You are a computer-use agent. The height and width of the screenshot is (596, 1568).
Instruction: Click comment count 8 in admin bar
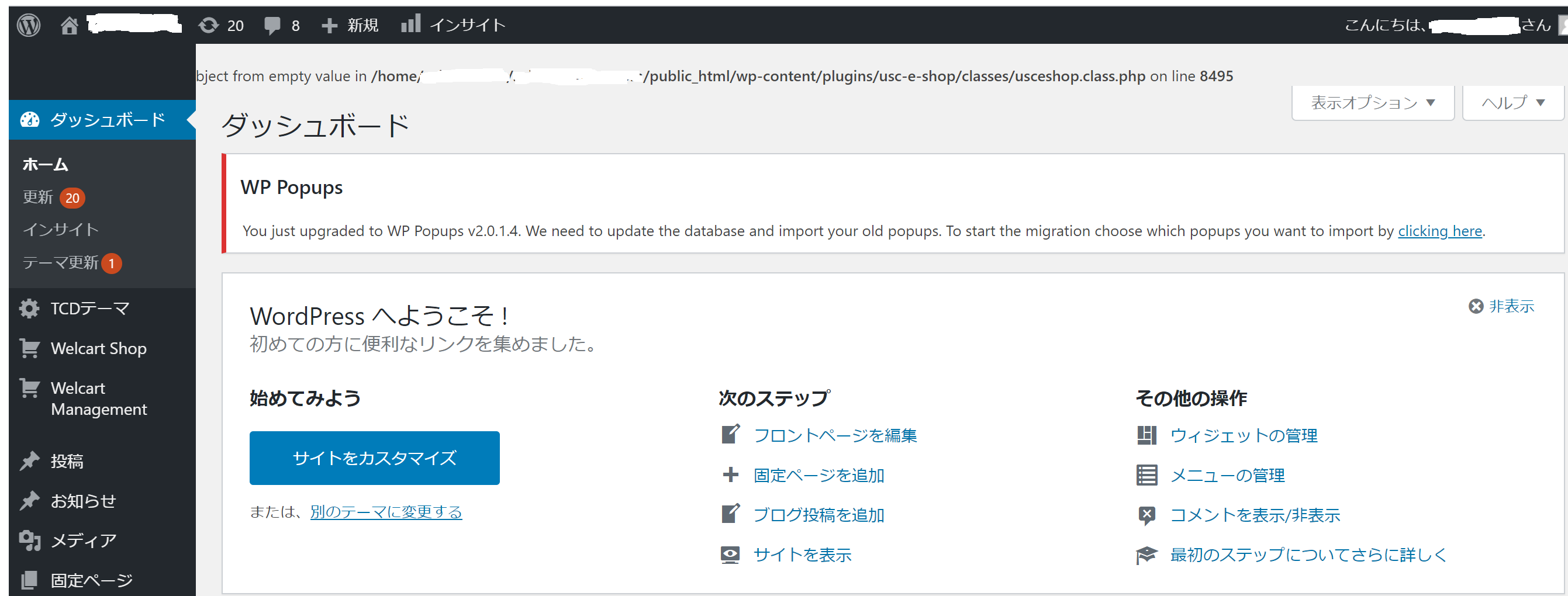point(295,26)
